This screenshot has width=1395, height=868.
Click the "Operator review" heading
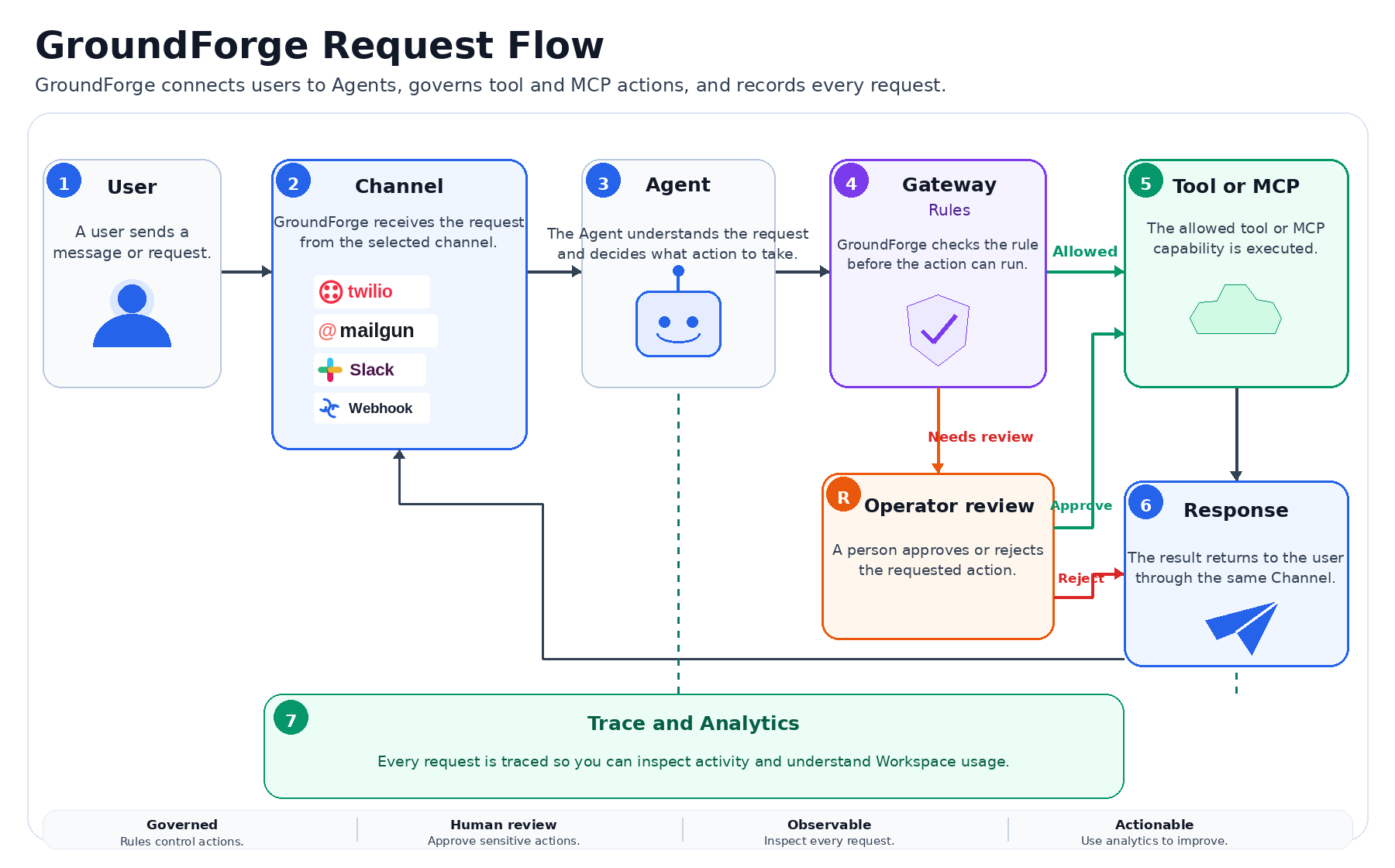tap(949, 506)
